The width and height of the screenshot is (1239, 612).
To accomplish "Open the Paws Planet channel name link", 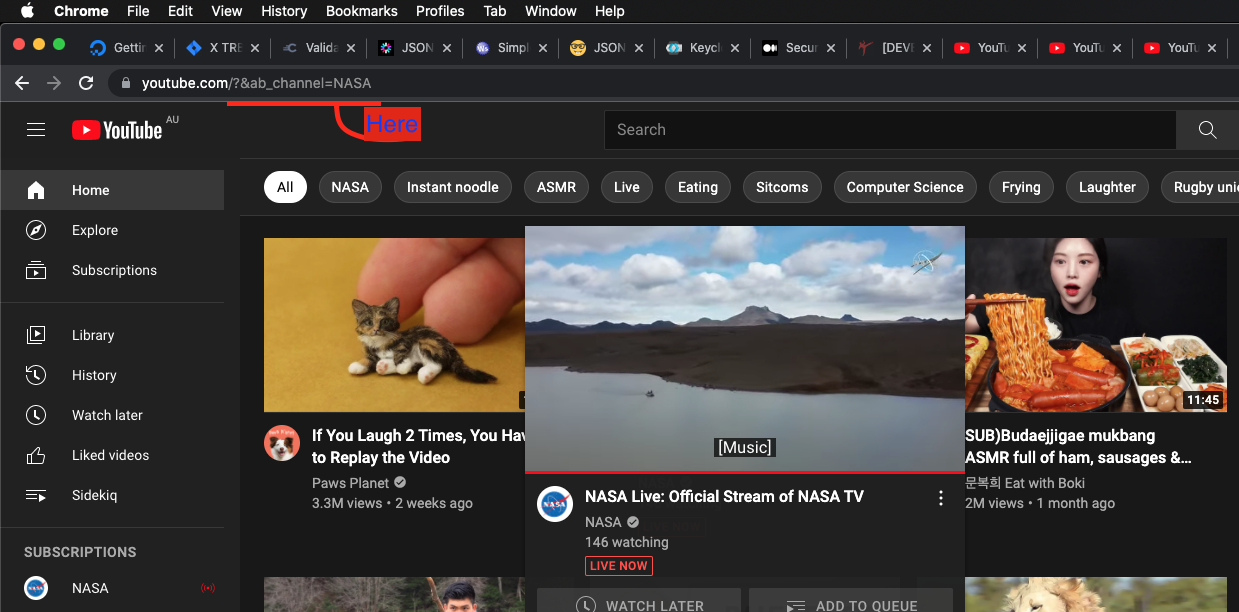I will pyautogui.click(x=350, y=483).
